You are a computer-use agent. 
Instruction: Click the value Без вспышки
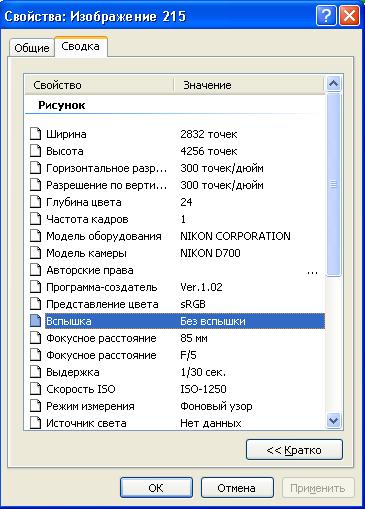pos(213,321)
